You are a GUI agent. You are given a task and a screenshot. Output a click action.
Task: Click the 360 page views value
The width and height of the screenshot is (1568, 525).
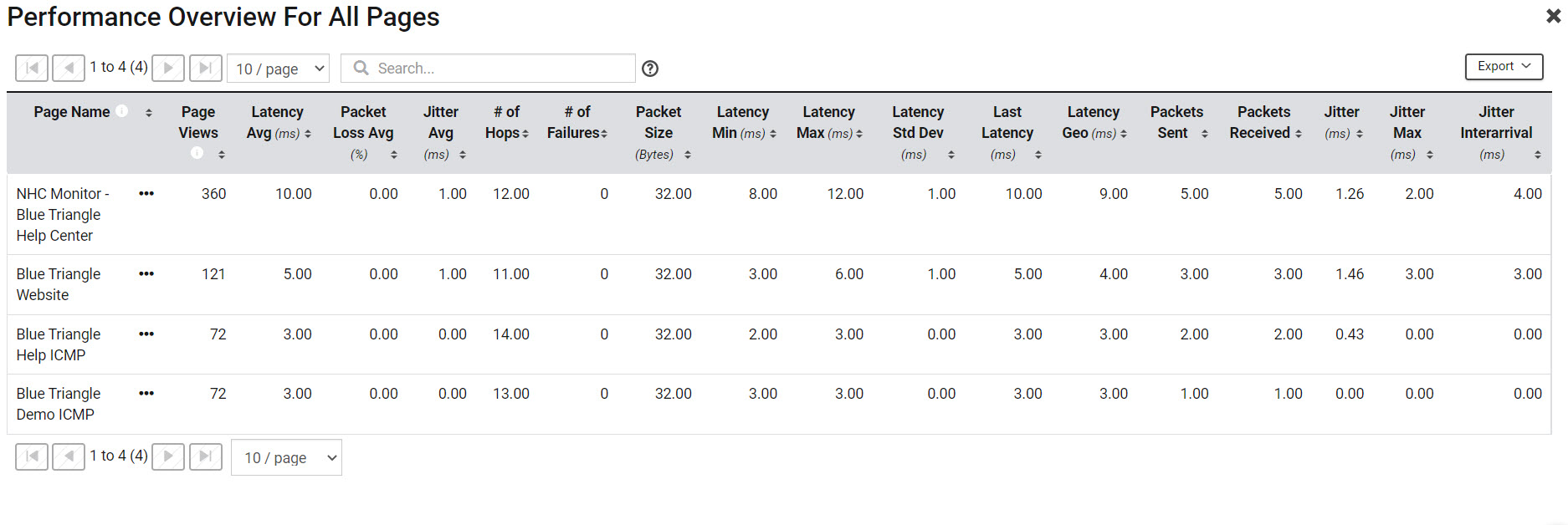pyautogui.click(x=213, y=194)
